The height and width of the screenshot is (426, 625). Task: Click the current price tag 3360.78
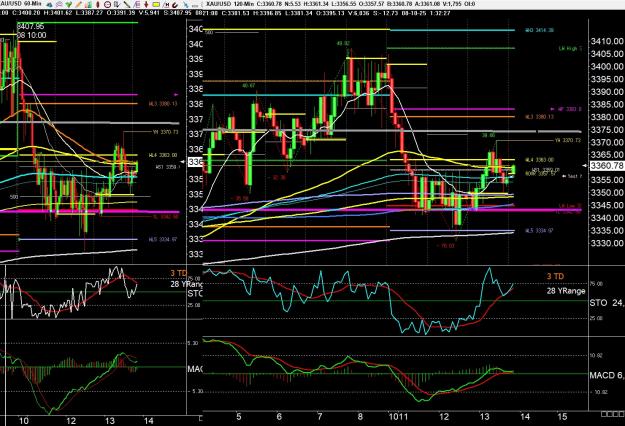[x=607, y=165]
